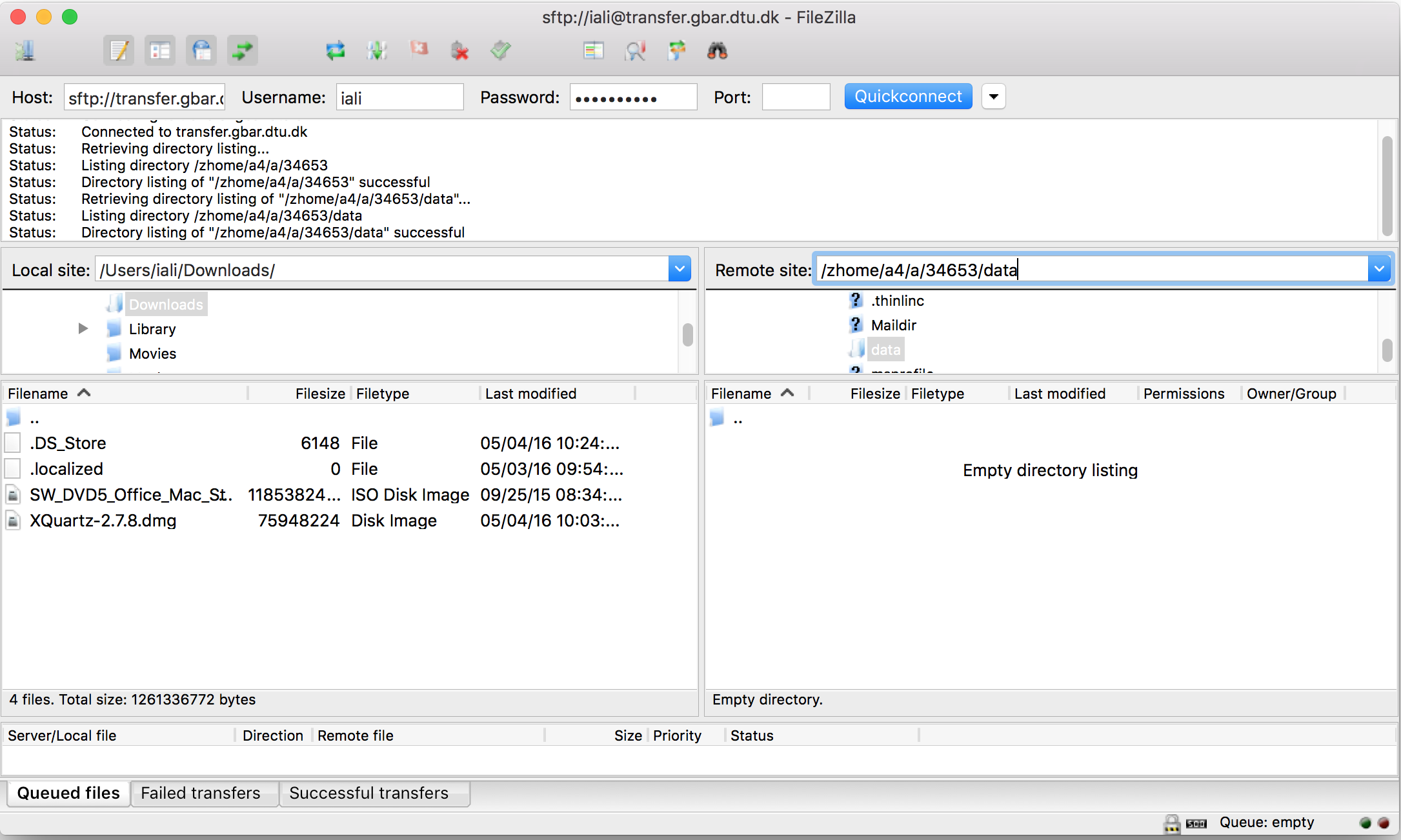Click remote tree scrollbar thumb
The height and width of the screenshot is (840, 1401).
pos(1387,350)
